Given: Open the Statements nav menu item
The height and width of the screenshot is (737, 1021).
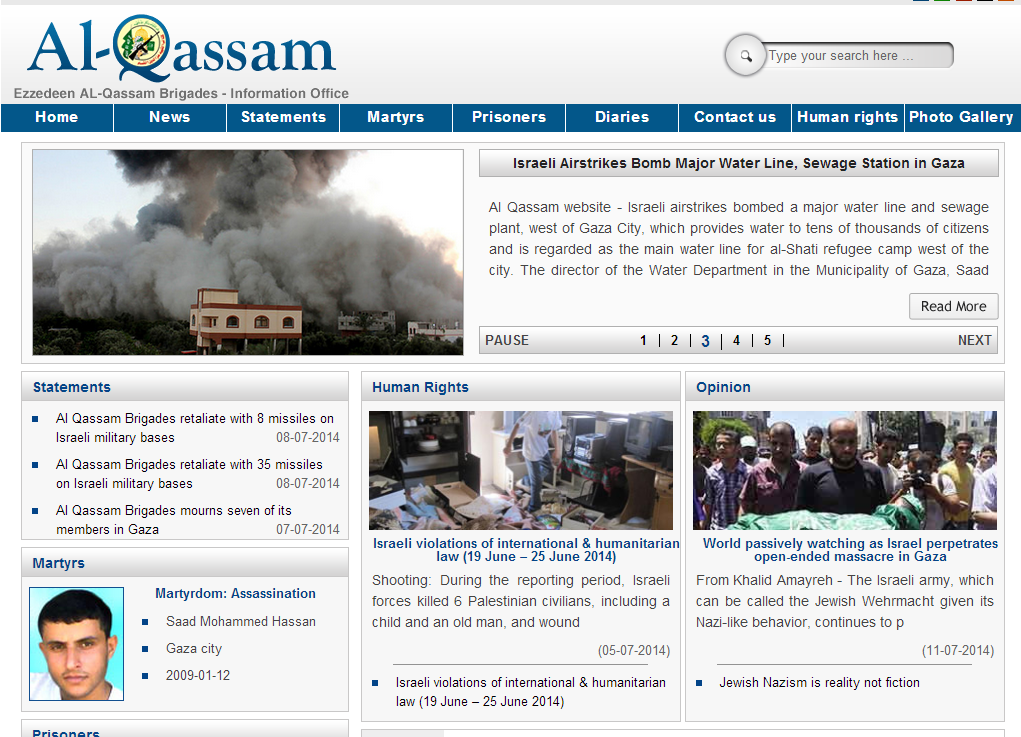Looking at the screenshot, I should click(283, 117).
